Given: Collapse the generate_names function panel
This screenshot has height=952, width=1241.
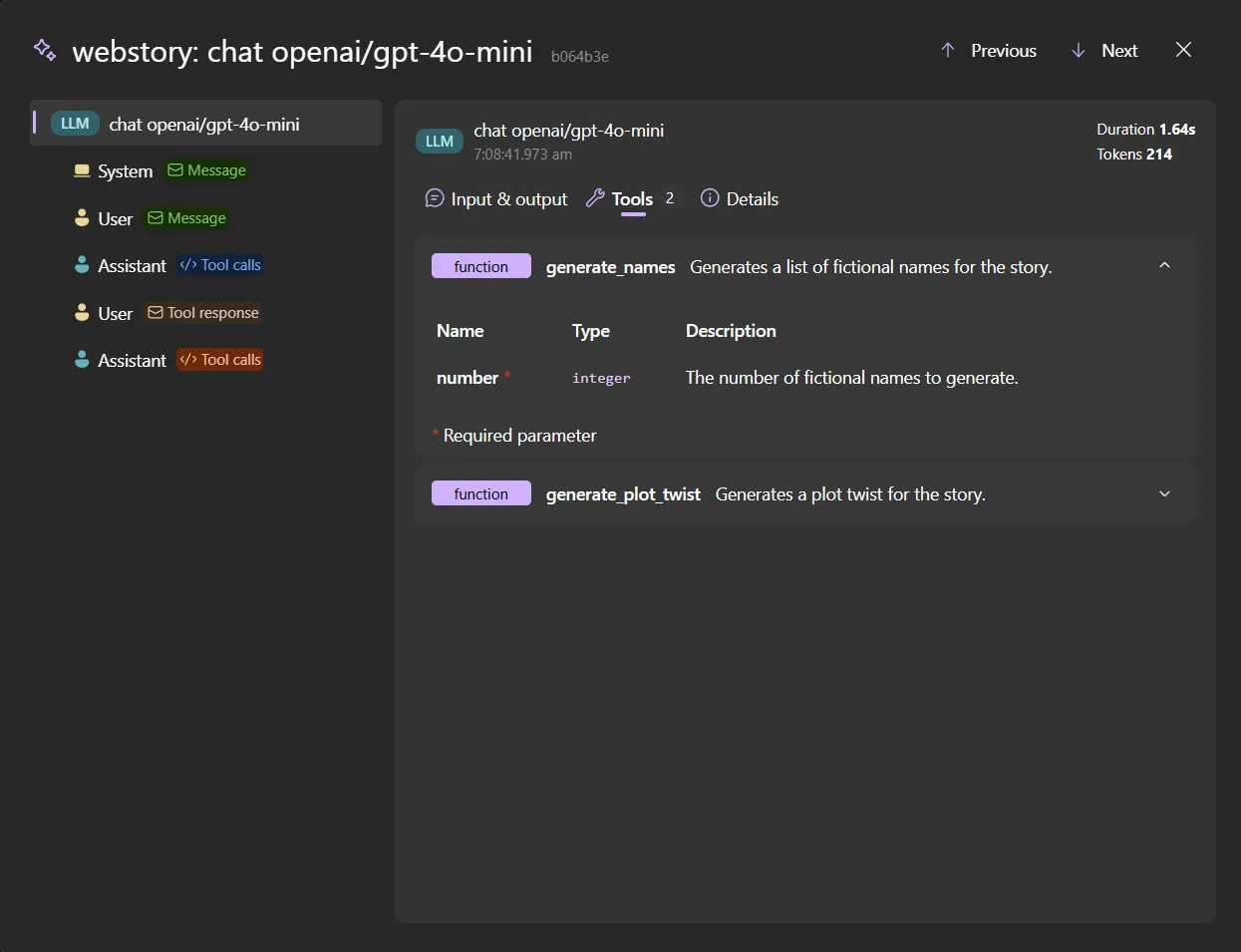Looking at the screenshot, I should pos(1164,265).
